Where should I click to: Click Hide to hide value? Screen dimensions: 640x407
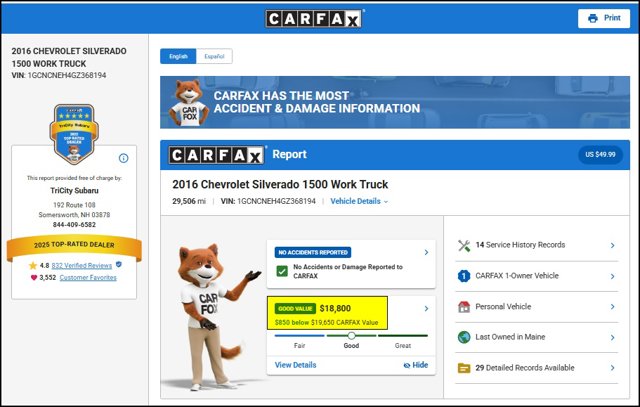pos(416,365)
